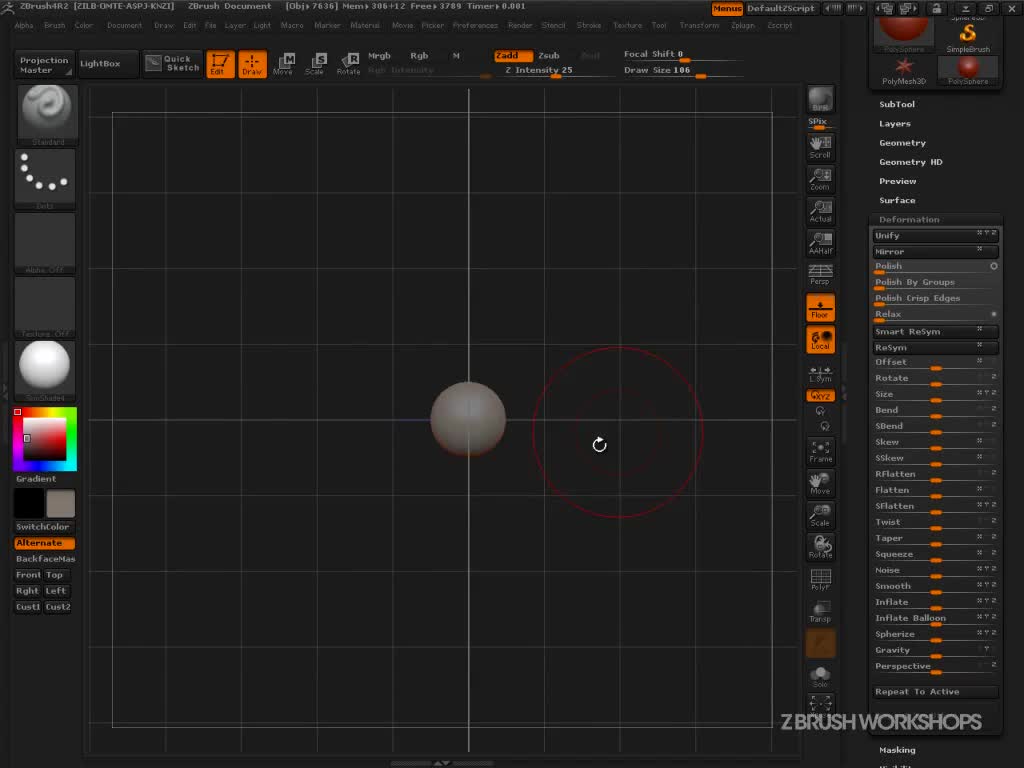
Task: Set canvas to Actual size
Action: 820,211
